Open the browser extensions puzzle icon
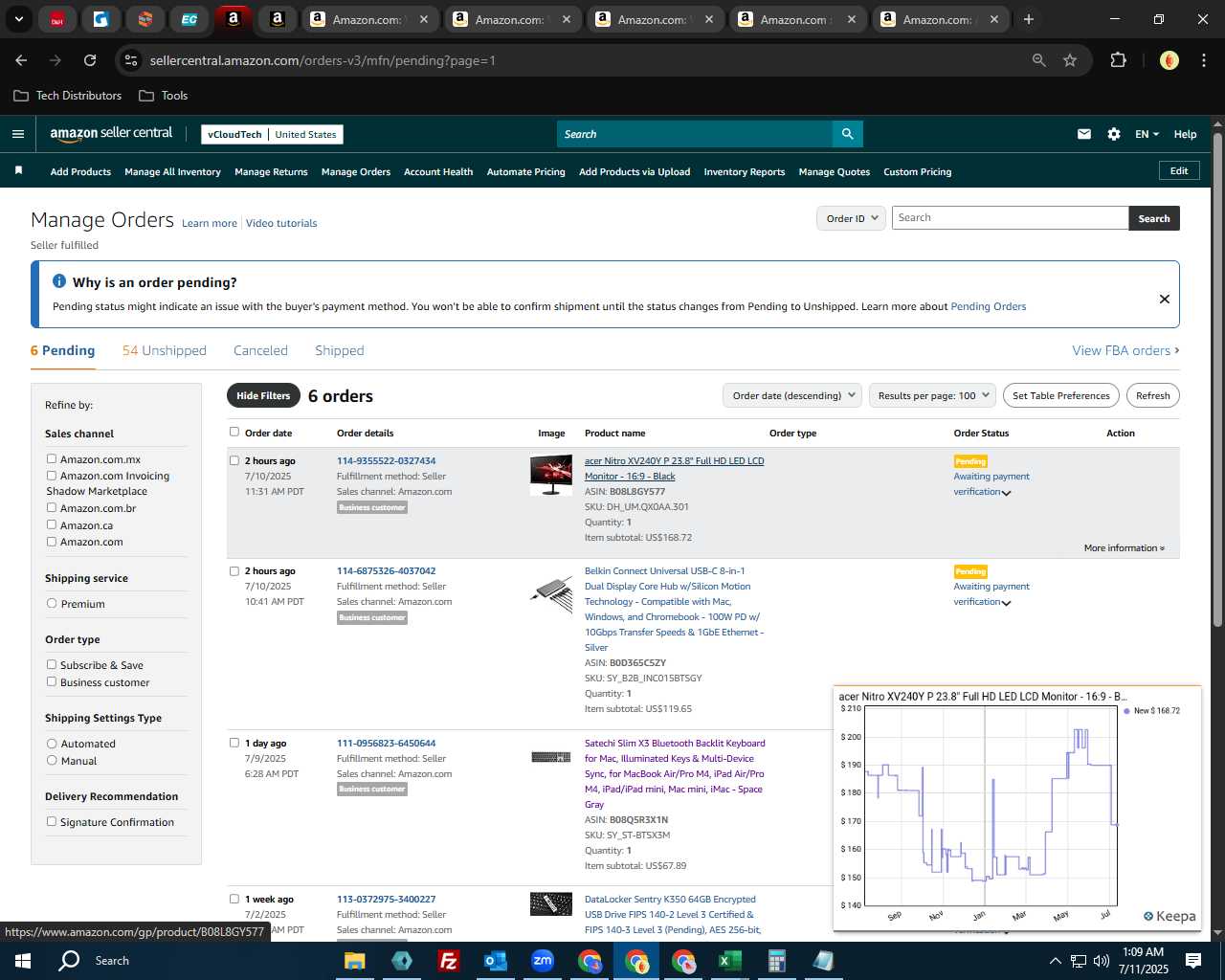 [x=1118, y=60]
